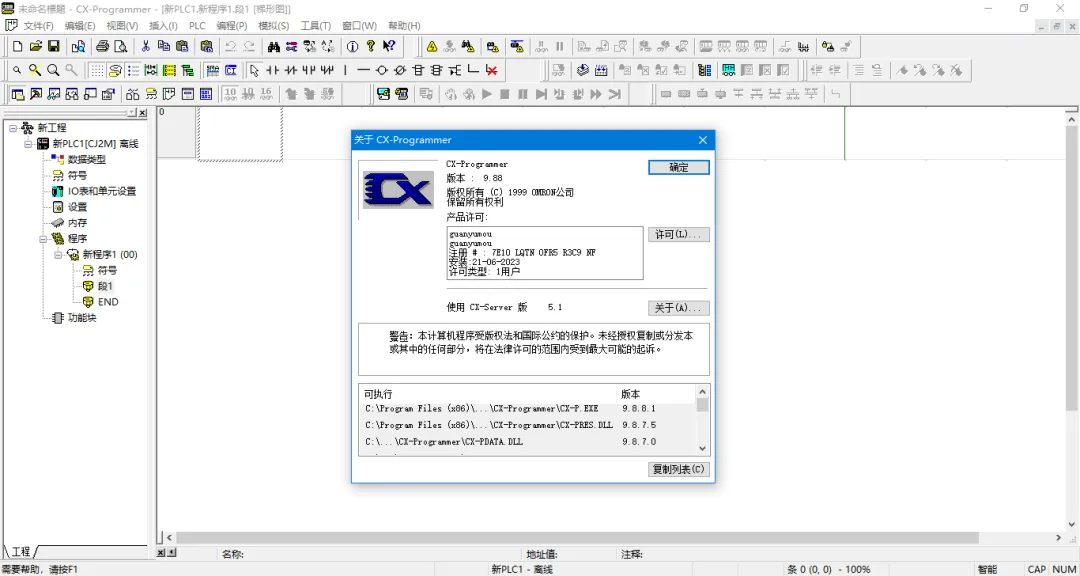The width and height of the screenshot is (1080, 576).
Task: Toggle the show rung comments button
Action: coord(115,70)
